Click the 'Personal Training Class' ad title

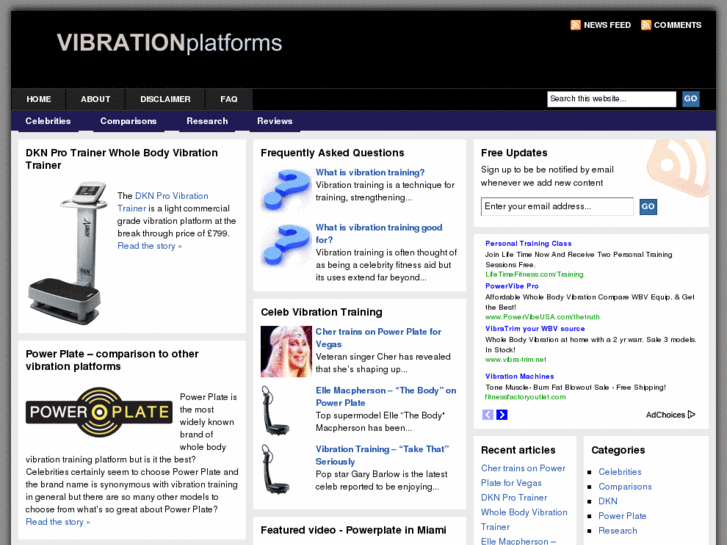click(528, 244)
